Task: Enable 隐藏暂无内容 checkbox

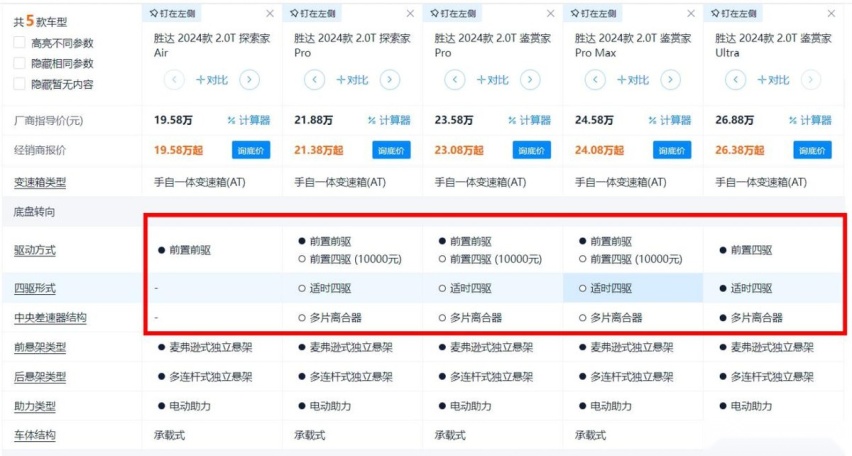Action: coord(19,84)
